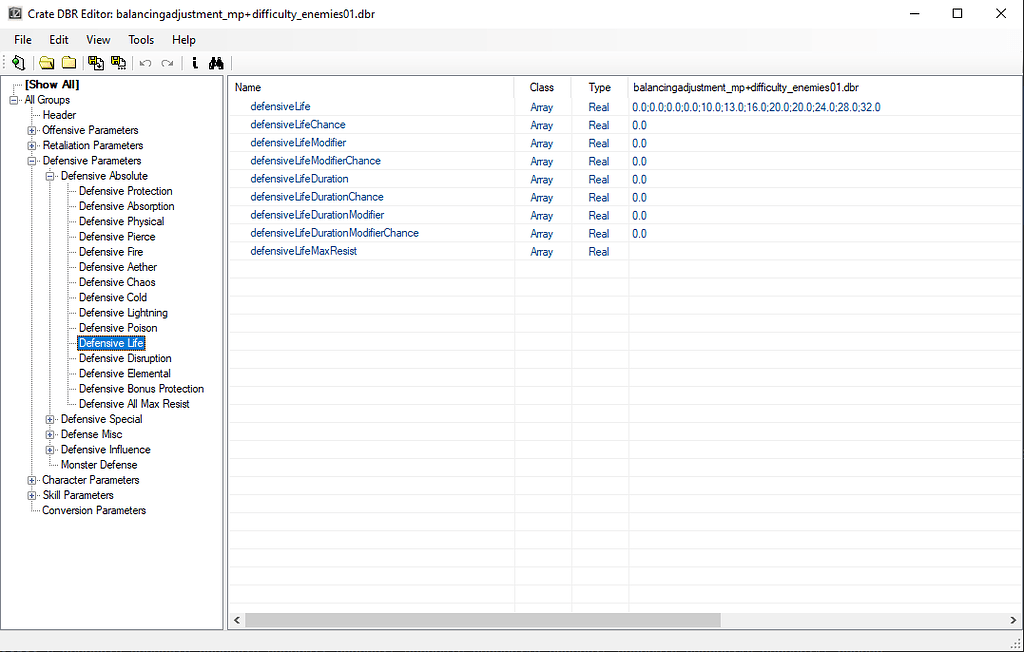Image resolution: width=1024 pixels, height=652 pixels.
Task: Click the defensiveLife value cell
Action: click(x=756, y=107)
